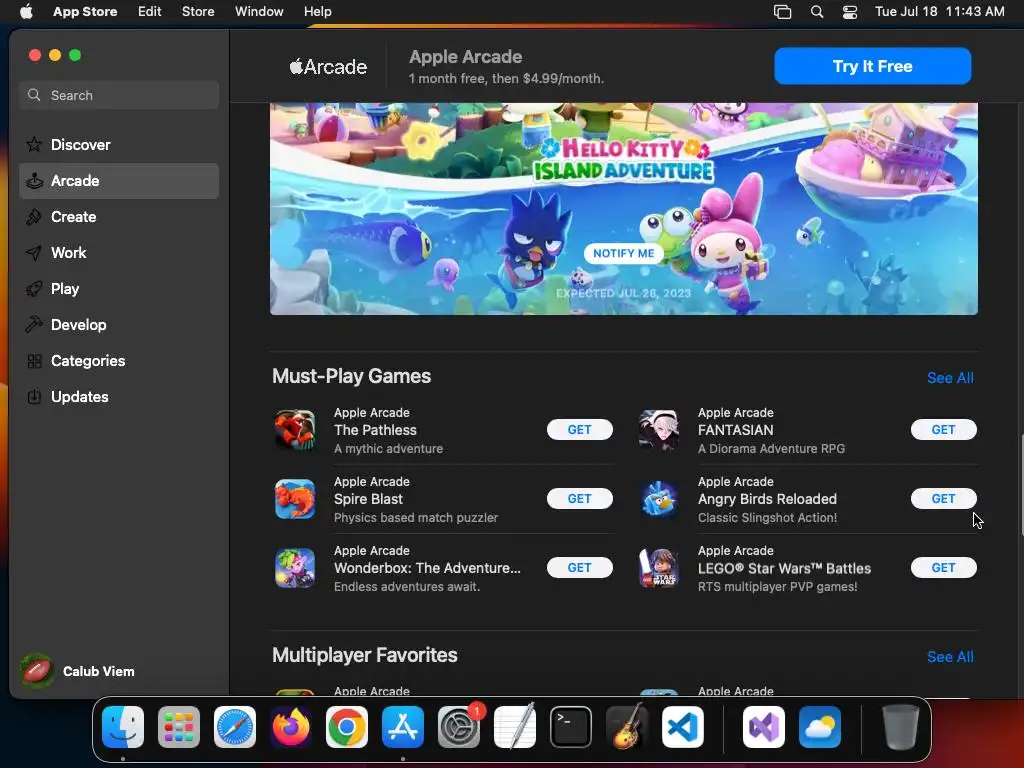1024x768 pixels.
Task: Open Categories in the sidebar
Action: tap(119, 360)
